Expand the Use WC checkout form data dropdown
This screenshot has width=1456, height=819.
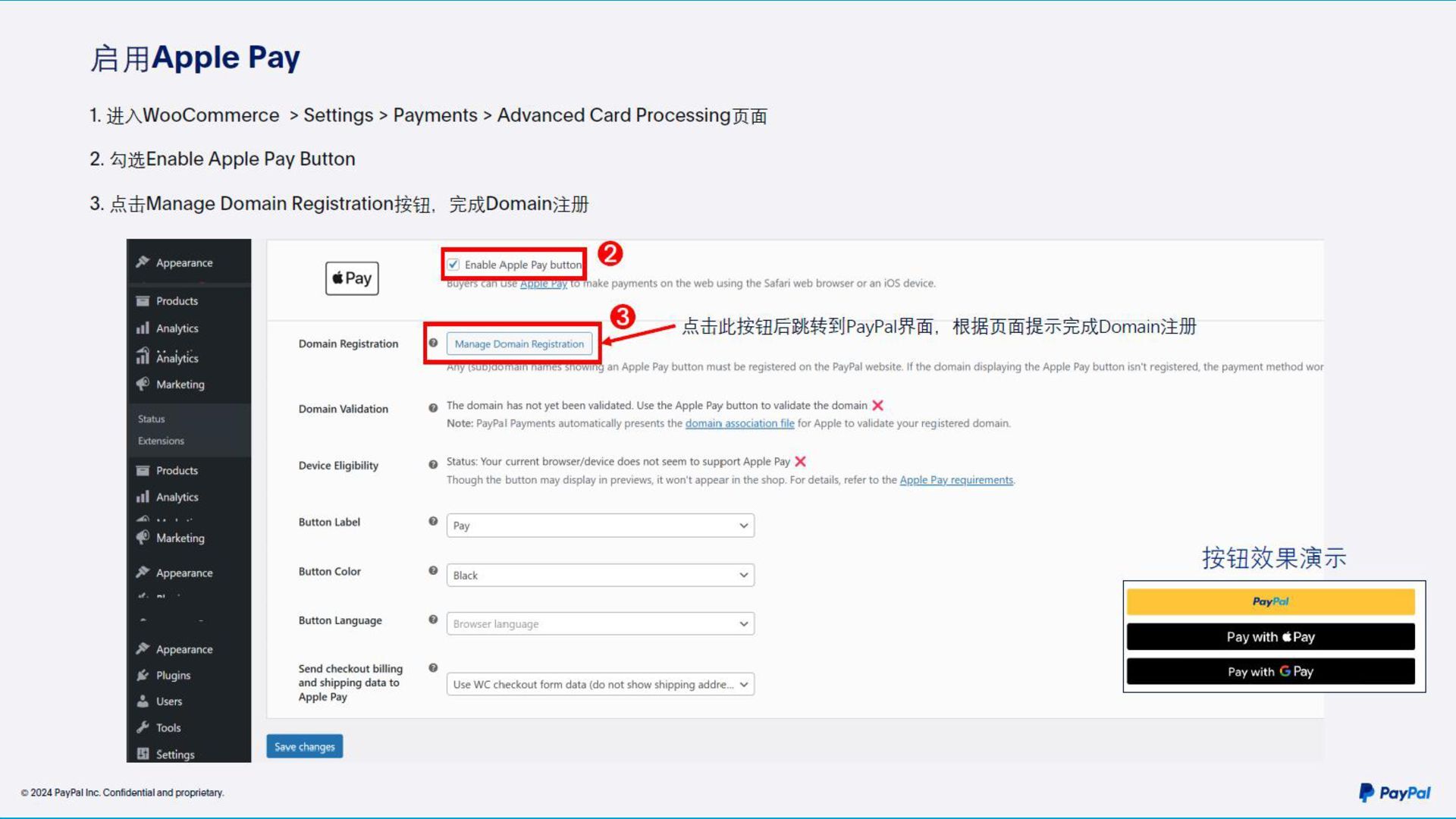600,684
